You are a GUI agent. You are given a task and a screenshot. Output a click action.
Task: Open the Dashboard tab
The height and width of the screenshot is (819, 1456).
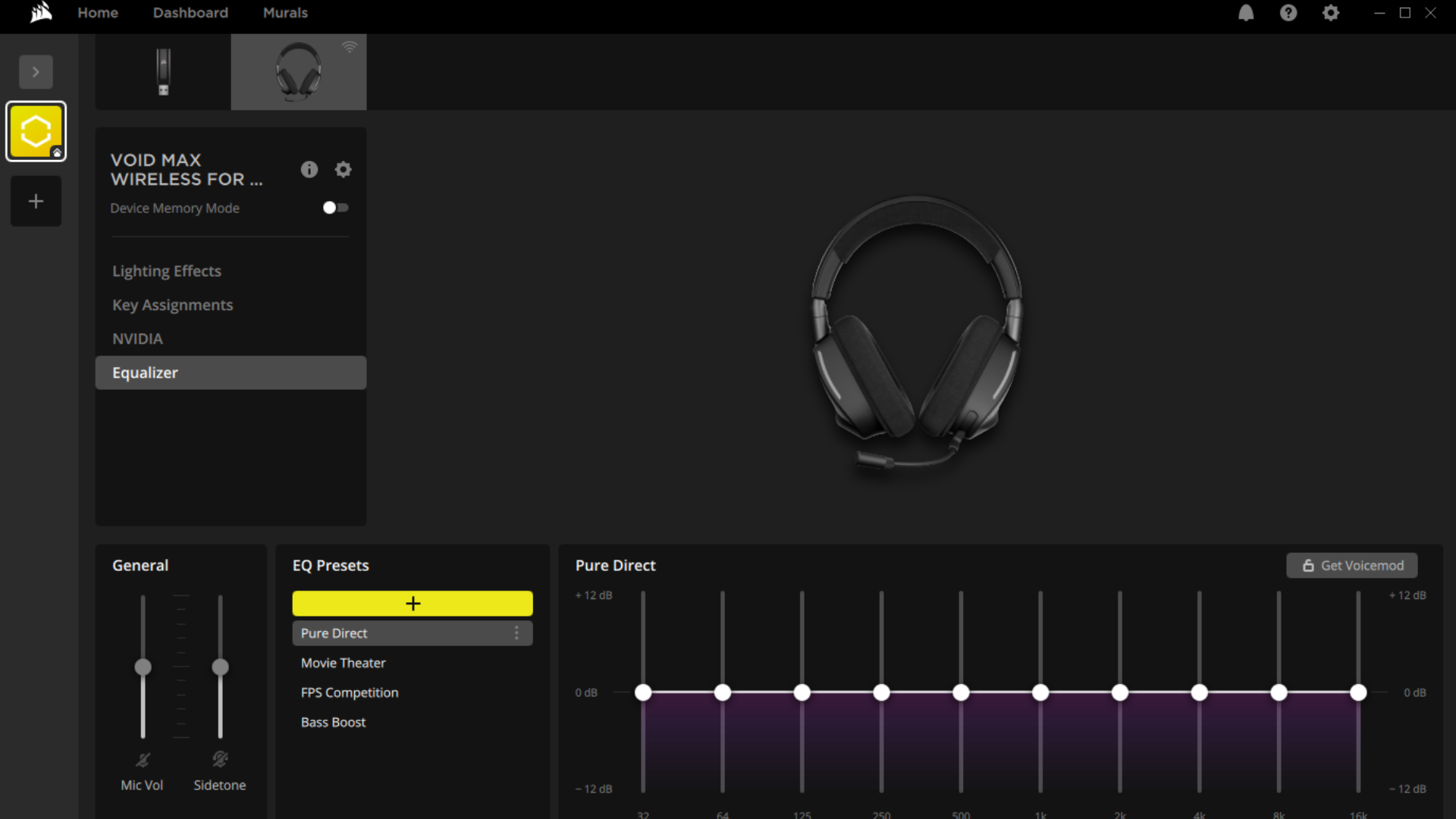click(x=190, y=13)
